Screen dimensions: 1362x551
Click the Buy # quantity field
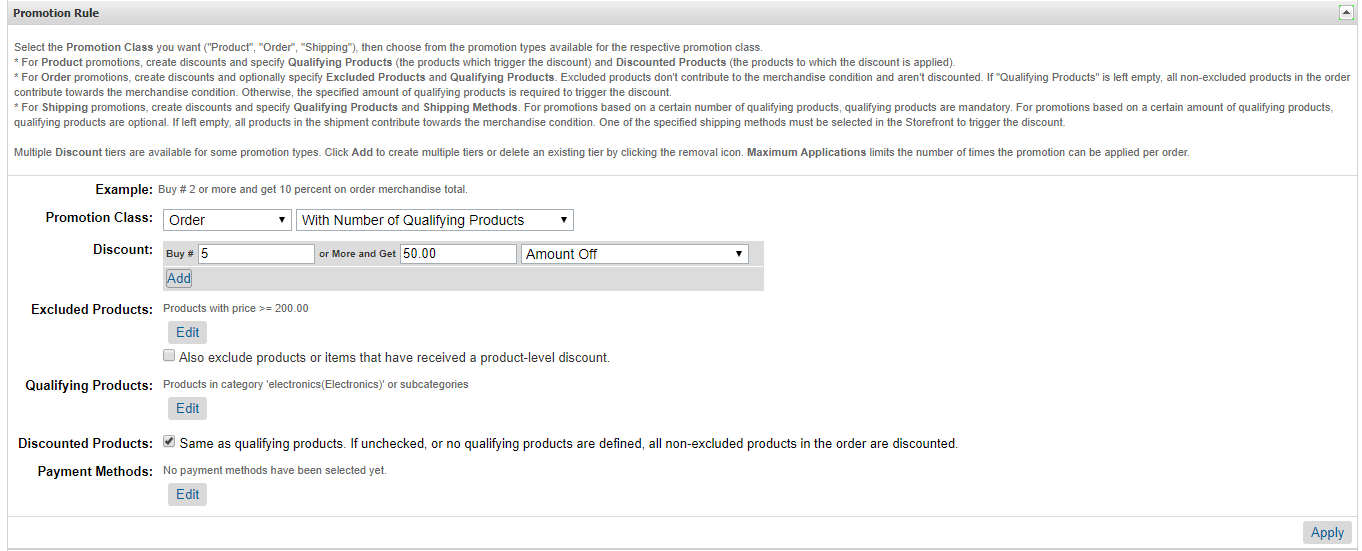256,254
